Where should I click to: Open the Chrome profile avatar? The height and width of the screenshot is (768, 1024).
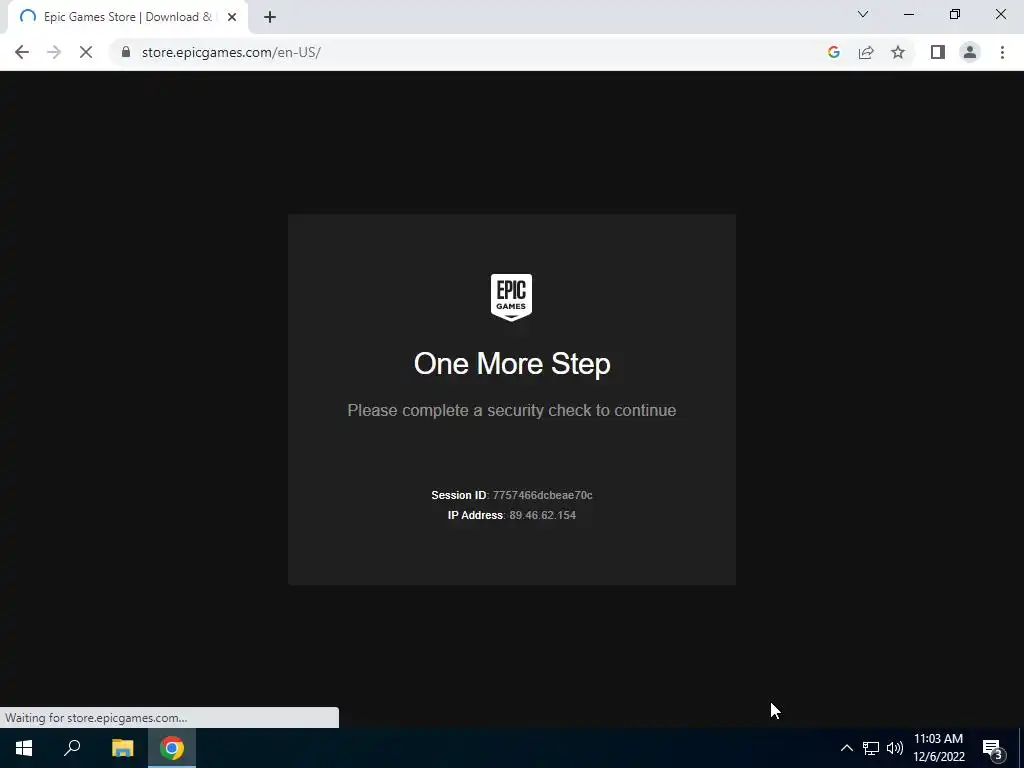970,52
